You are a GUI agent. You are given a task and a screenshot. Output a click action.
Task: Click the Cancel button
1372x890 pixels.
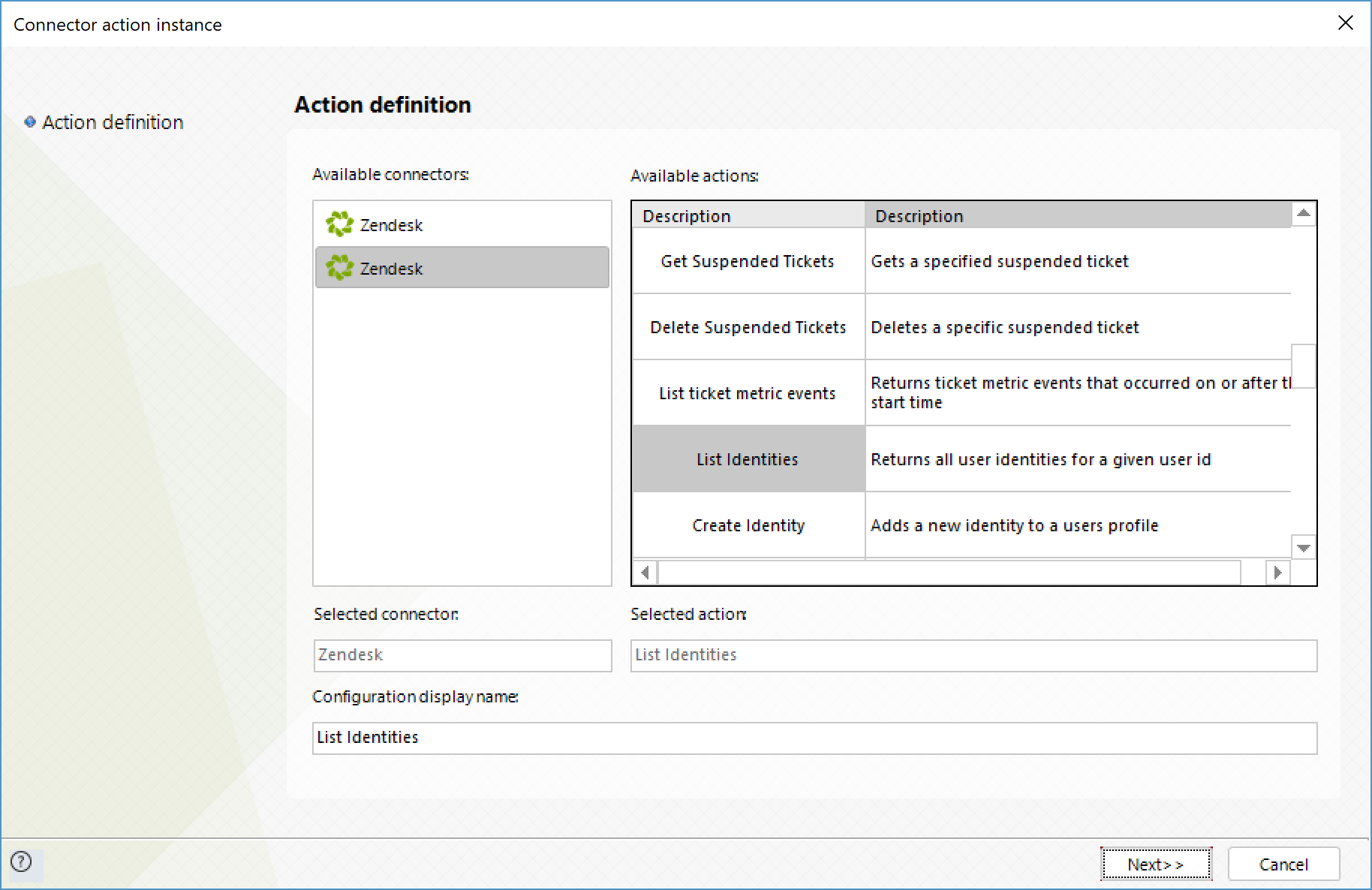coord(1283,864)
